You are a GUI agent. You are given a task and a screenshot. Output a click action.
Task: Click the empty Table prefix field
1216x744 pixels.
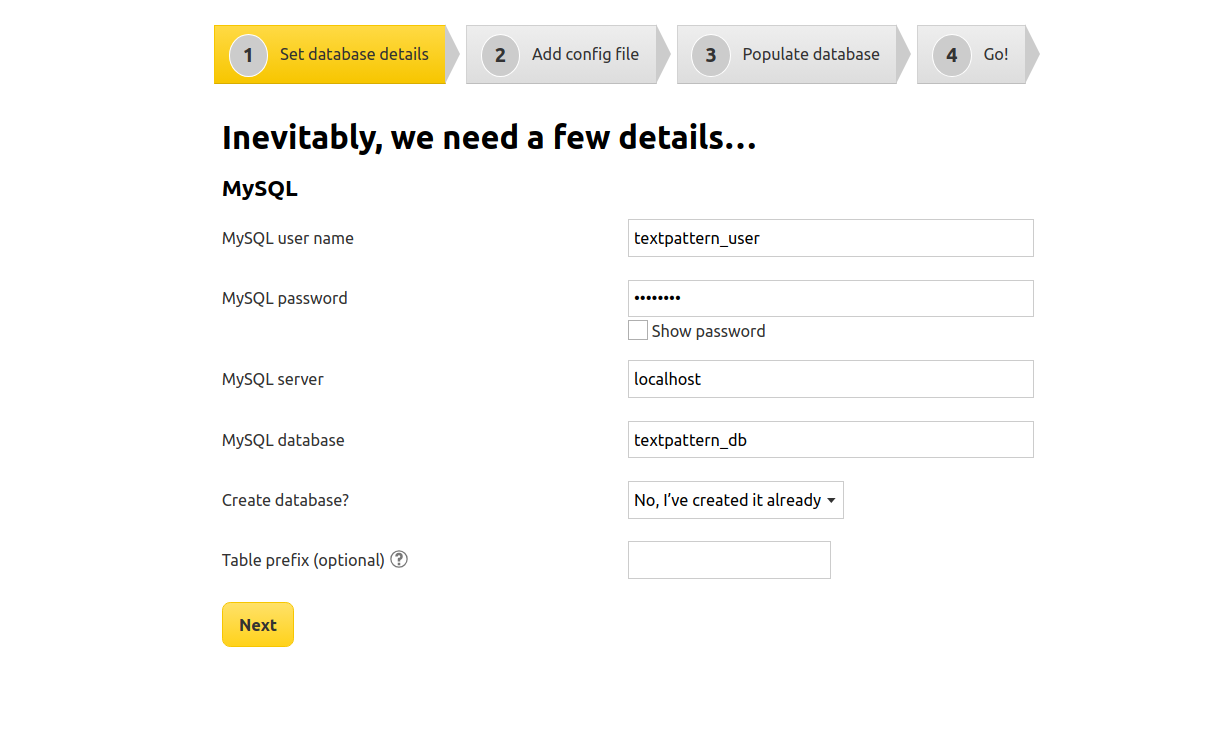[729, 560]
